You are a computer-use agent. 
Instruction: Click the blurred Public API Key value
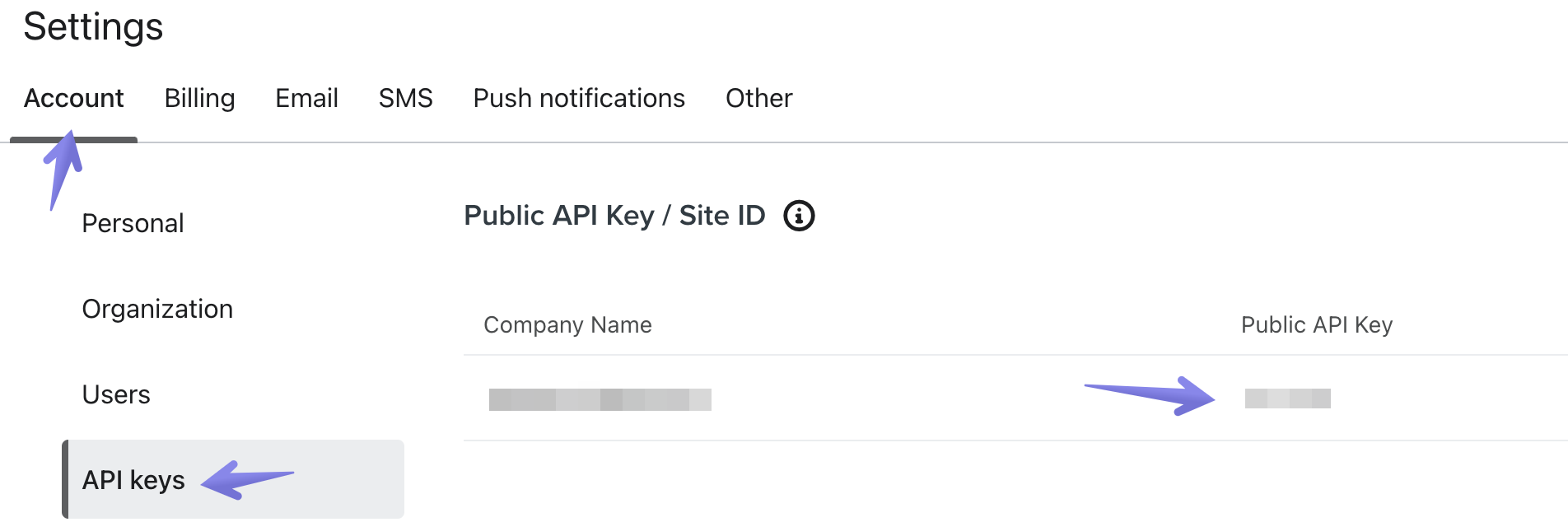[1287, 398]
